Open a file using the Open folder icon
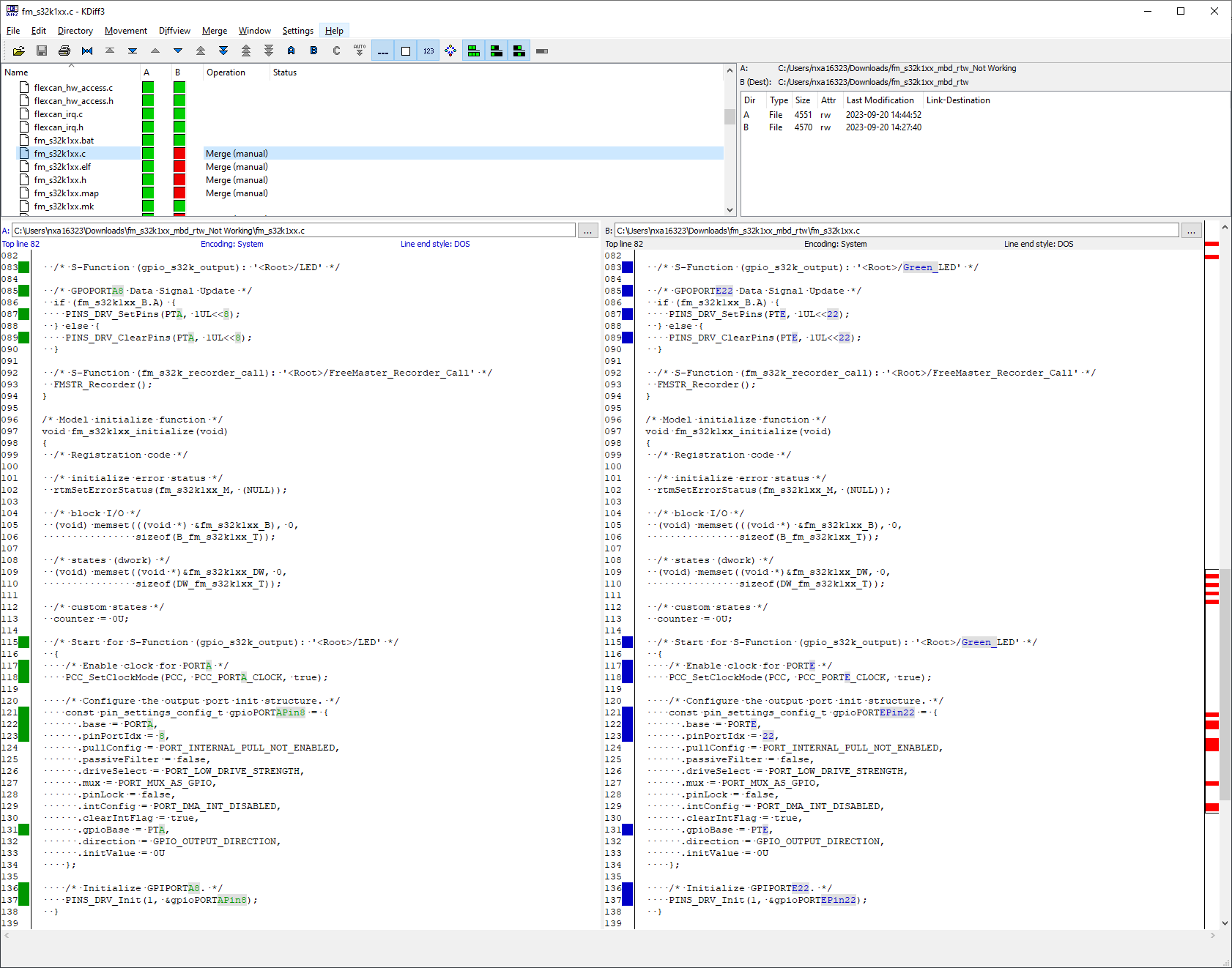This screenshot has width=1232, height=968. point(19,51)
